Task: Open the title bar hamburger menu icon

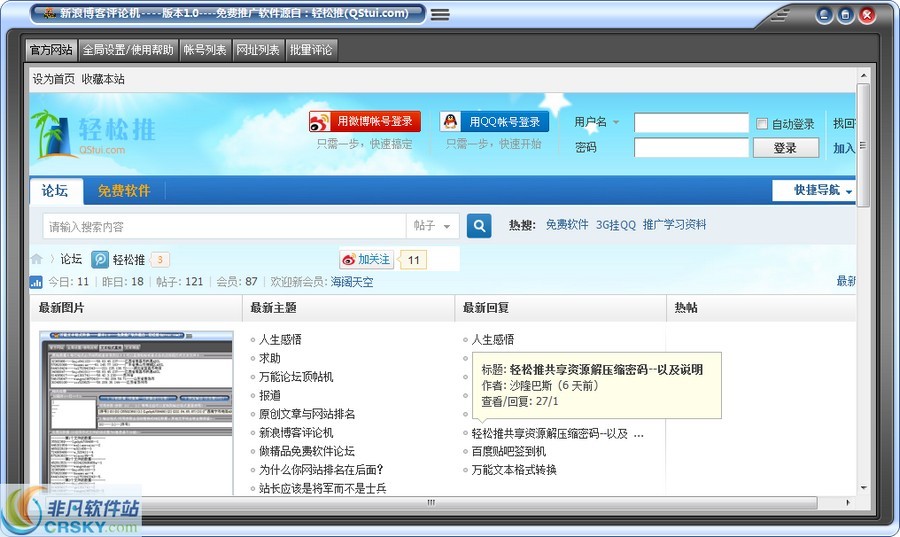Action: (x=440, y=14)
